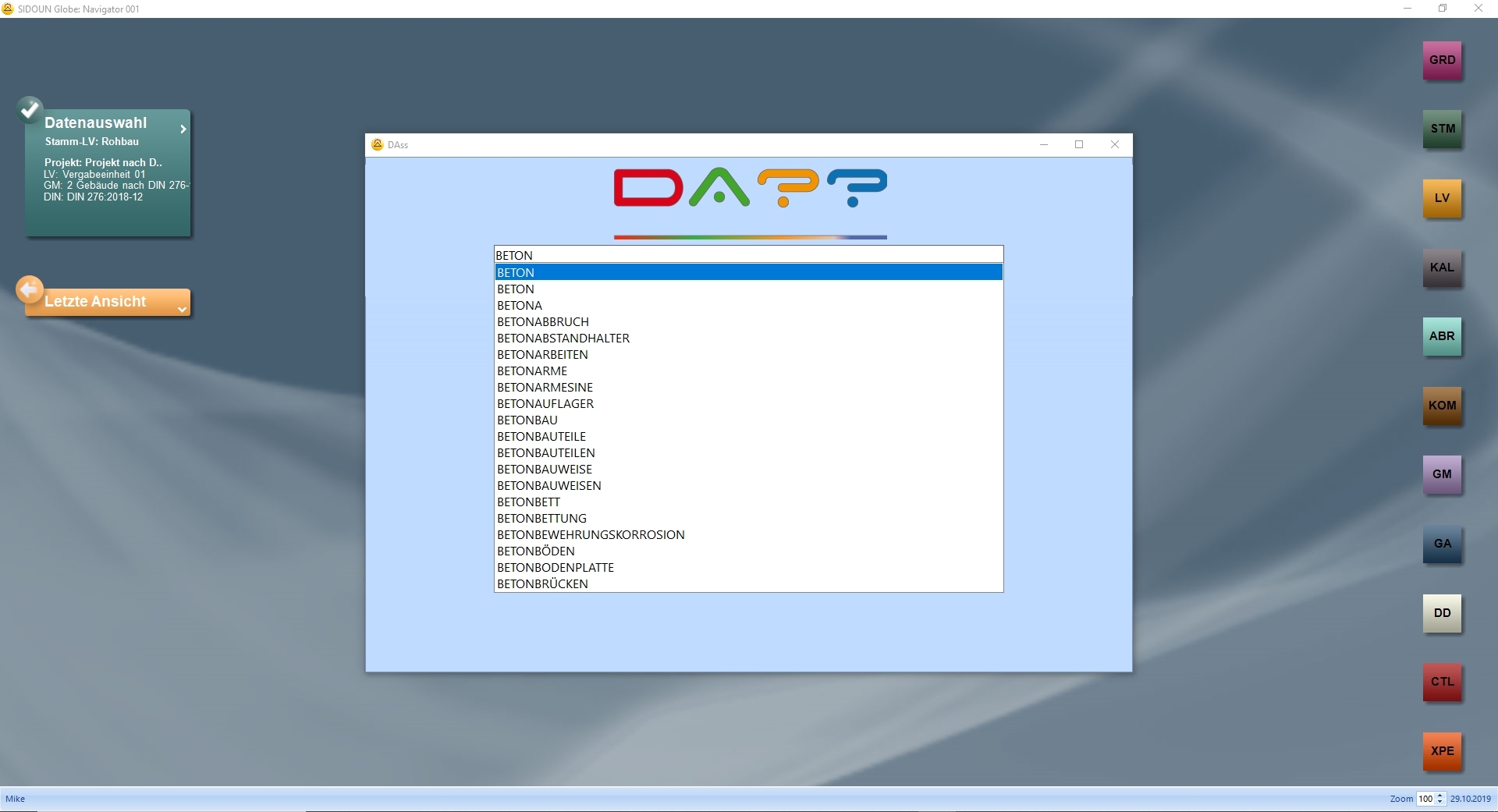The width and height of the screenshot is (1498, 812).
Task: Select highlighted BETON suggestion
Action: click(x=749, y=272)
